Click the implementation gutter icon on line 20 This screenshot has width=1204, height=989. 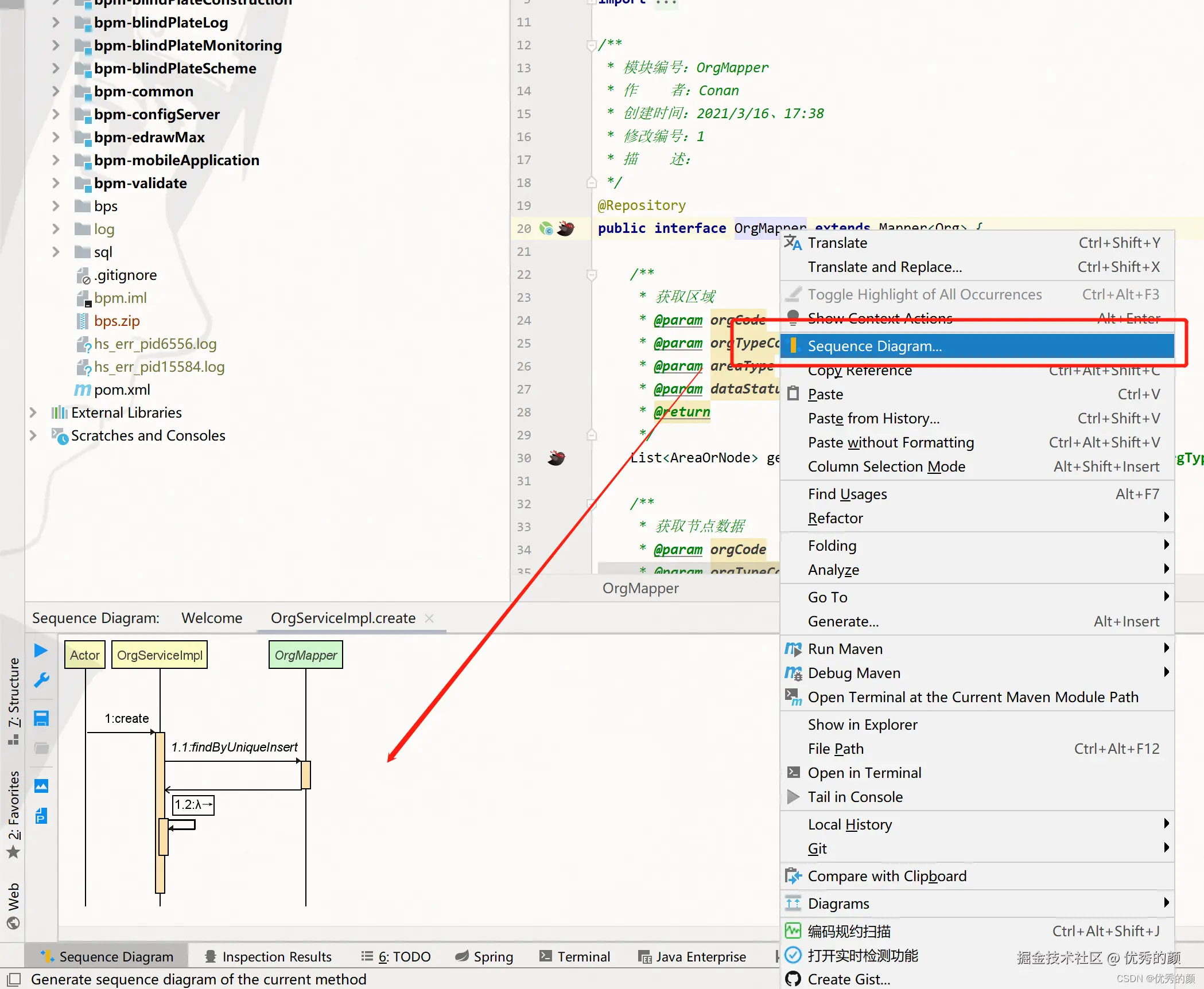click(x=546, y=229)
